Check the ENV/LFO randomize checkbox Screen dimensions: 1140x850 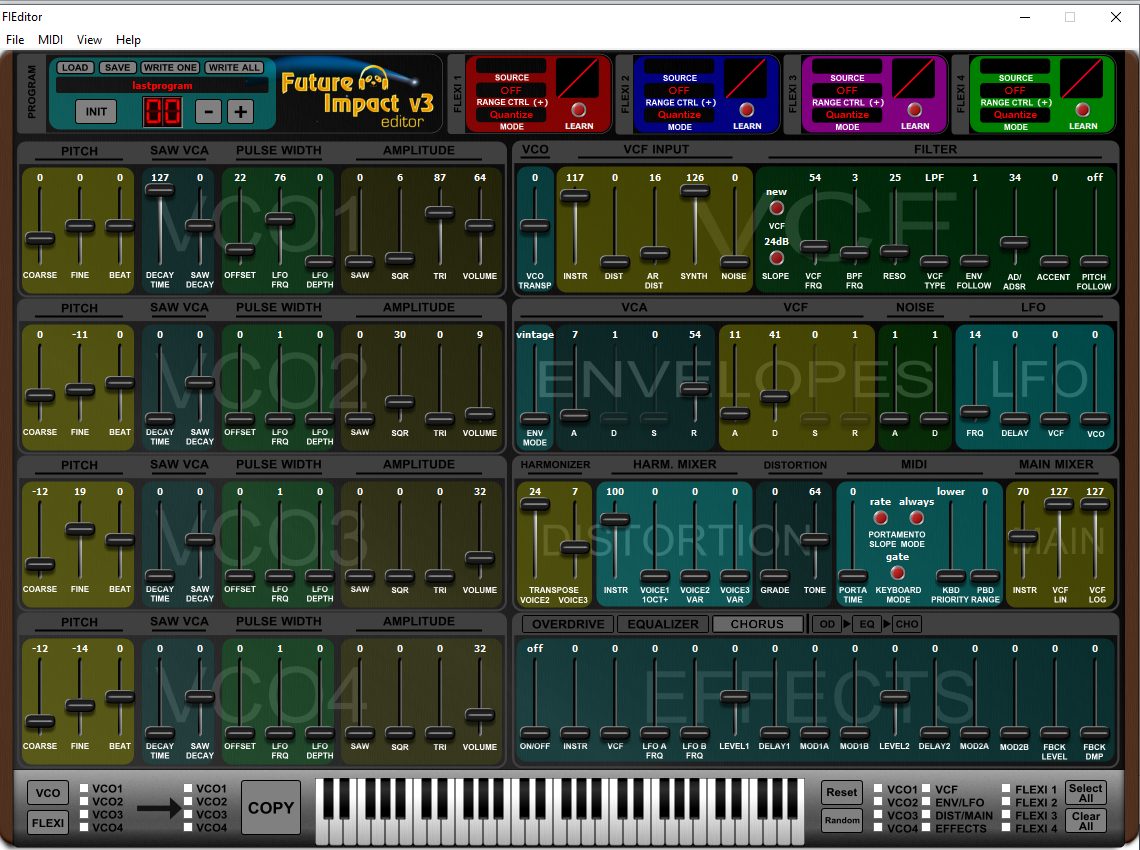tap(926, 802)
